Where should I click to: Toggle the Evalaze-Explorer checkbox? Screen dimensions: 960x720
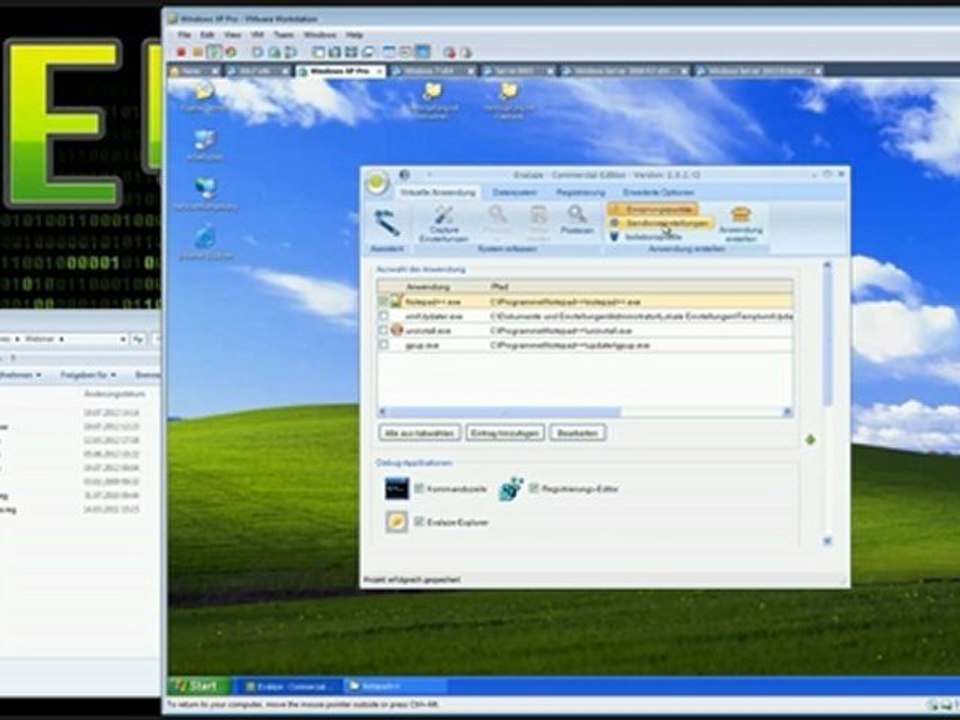419,522
